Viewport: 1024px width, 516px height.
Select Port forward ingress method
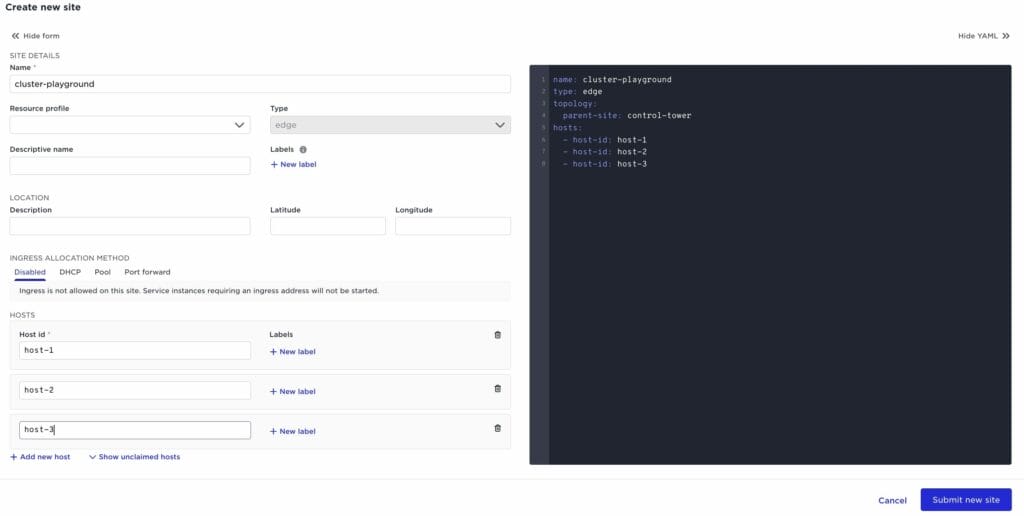click(147, 272)
